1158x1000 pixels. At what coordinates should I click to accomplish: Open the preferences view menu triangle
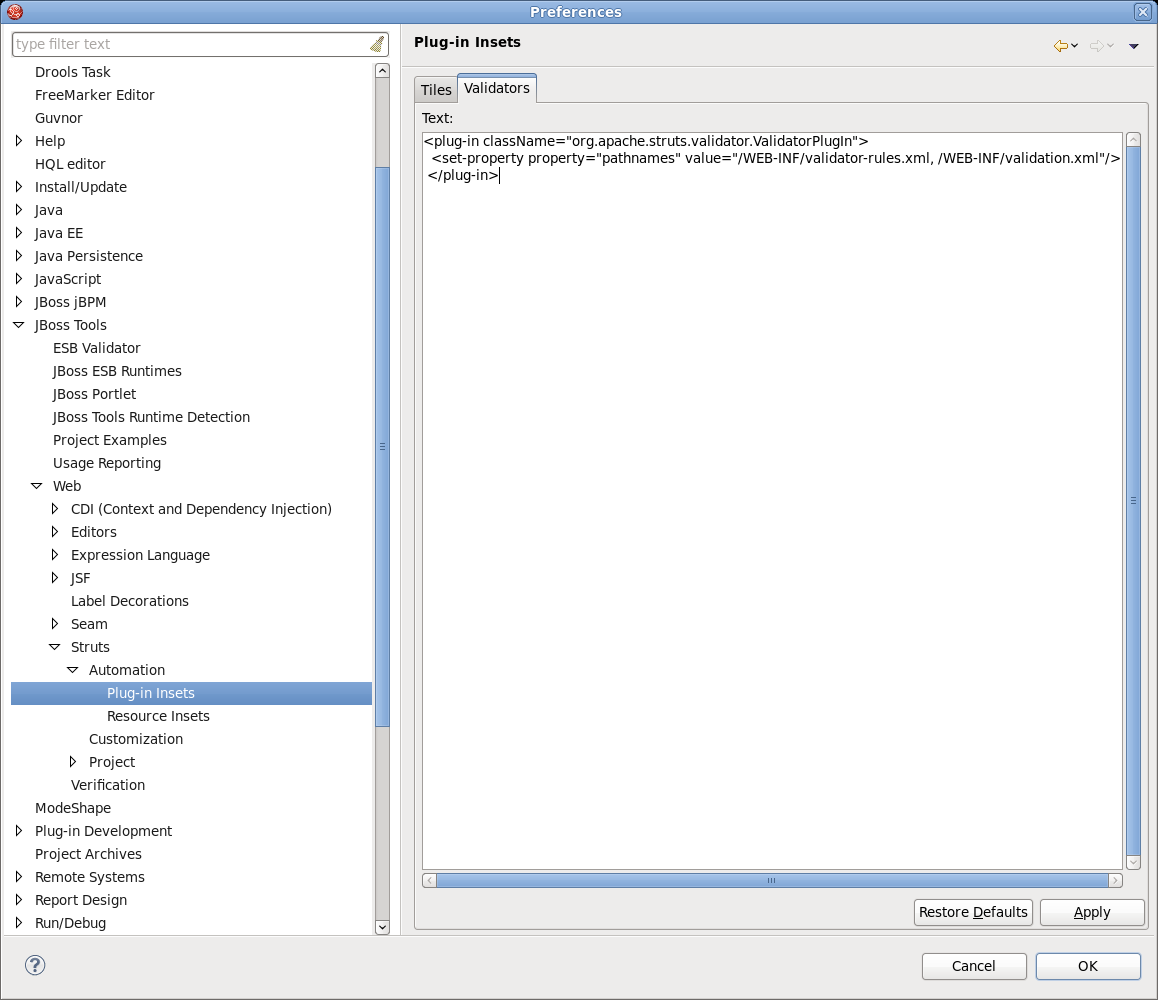coord(1134,46)
